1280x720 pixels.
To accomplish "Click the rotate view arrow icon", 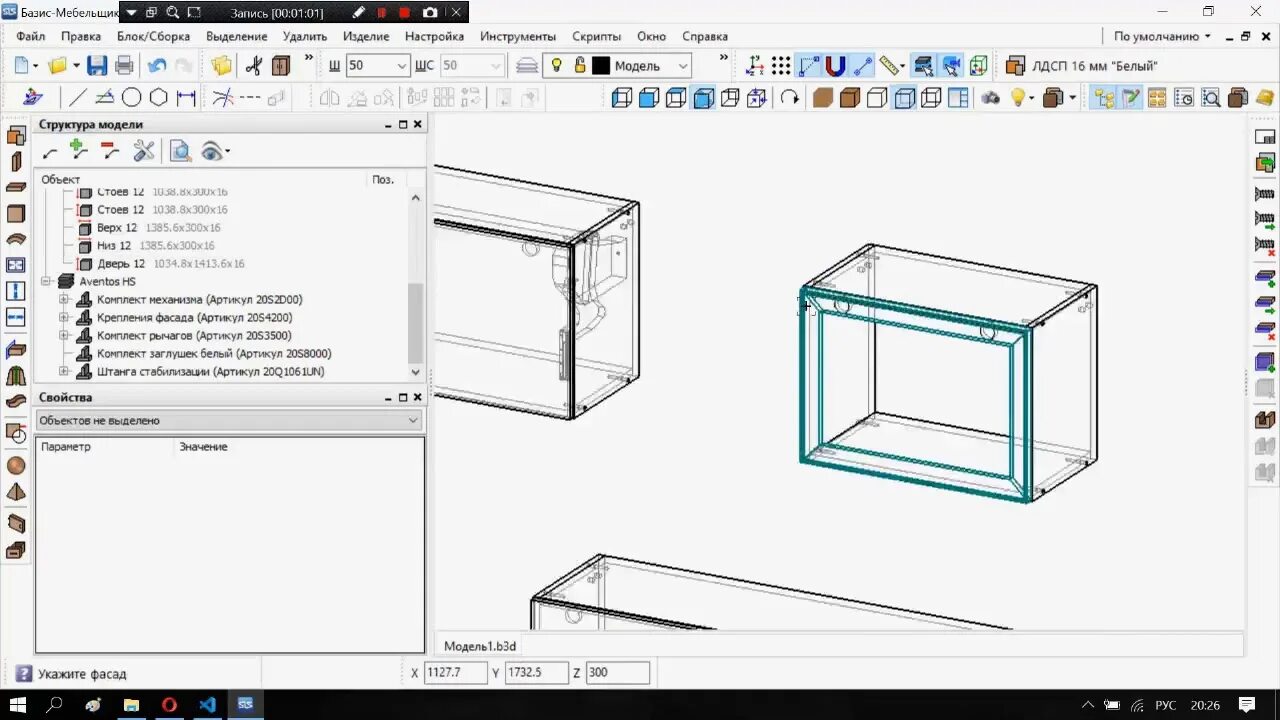I will tap(790, 98).
